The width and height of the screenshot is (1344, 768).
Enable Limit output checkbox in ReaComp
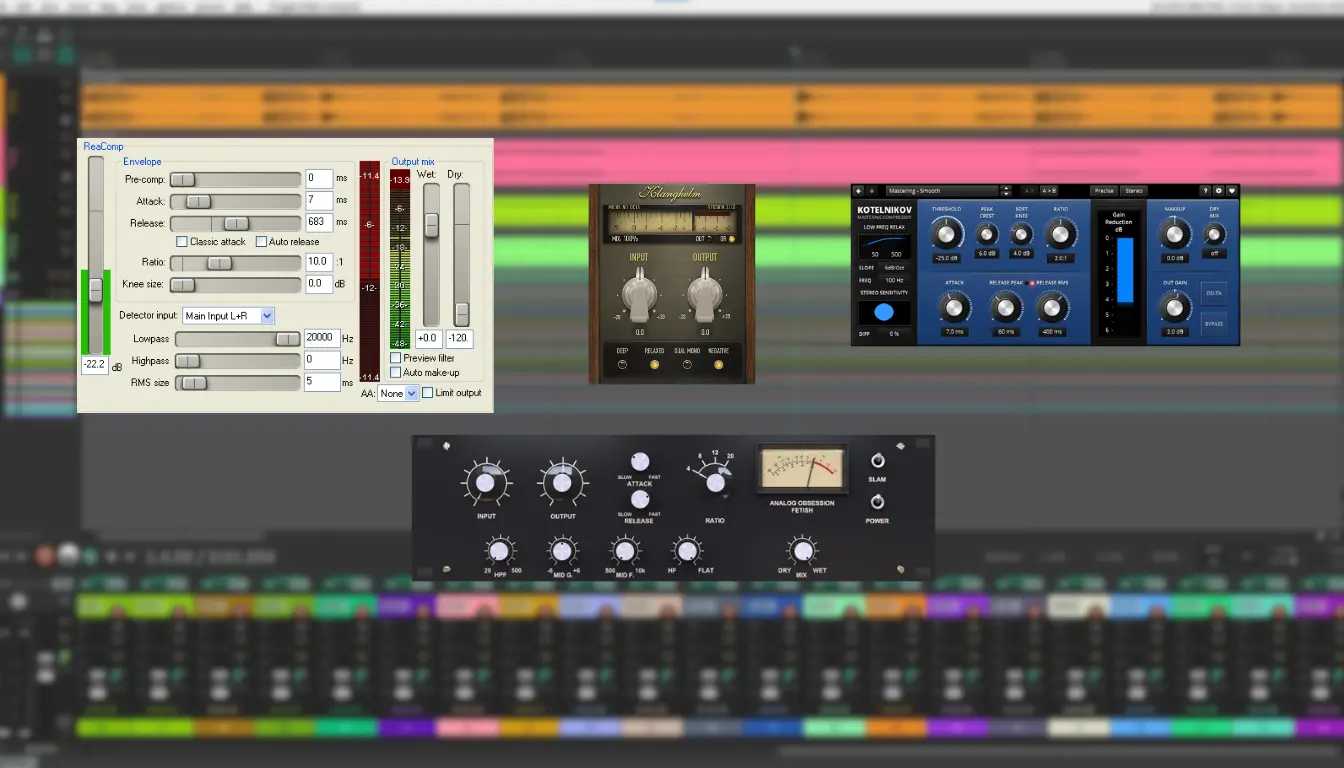pos(428,393)
